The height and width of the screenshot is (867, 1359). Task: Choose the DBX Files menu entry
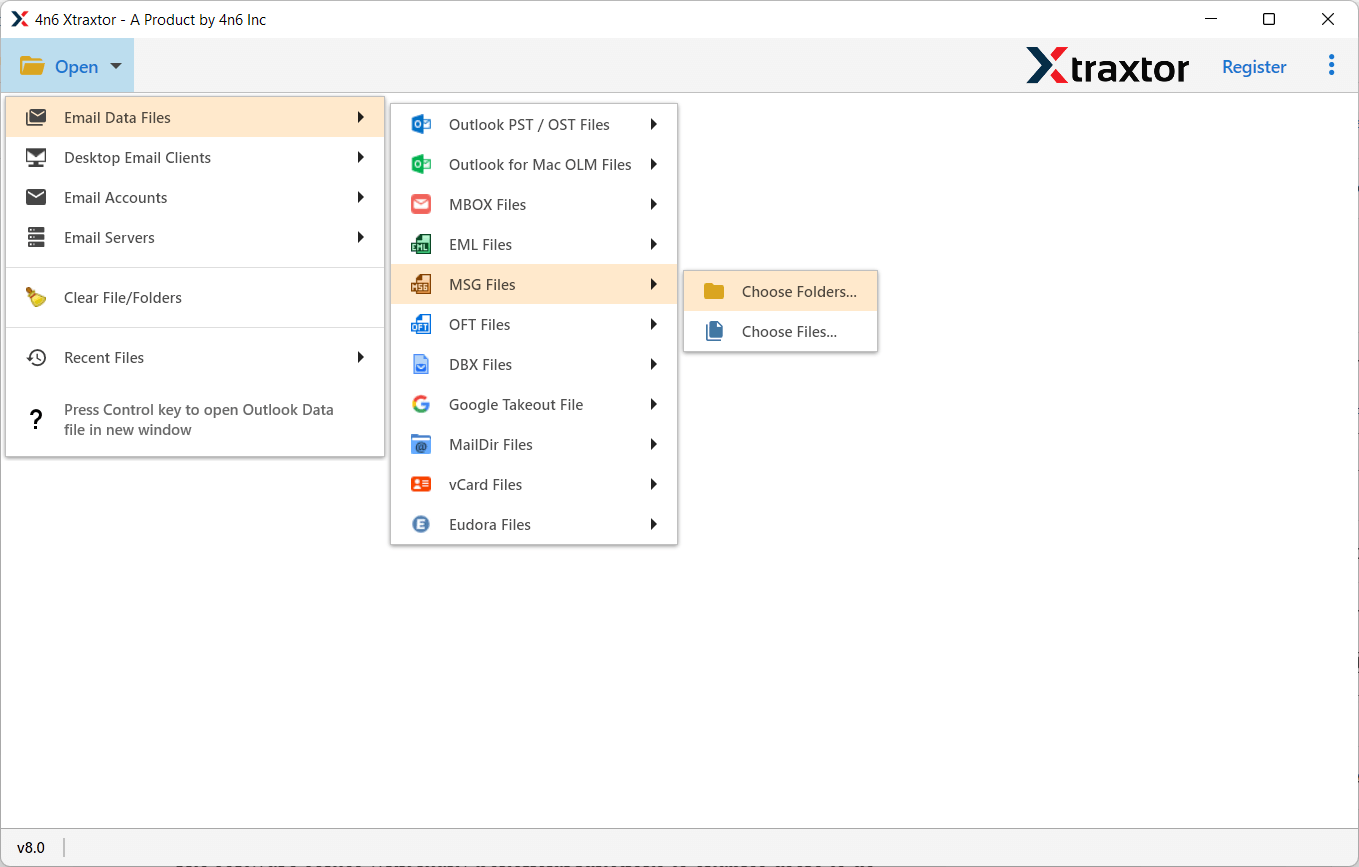534,364
